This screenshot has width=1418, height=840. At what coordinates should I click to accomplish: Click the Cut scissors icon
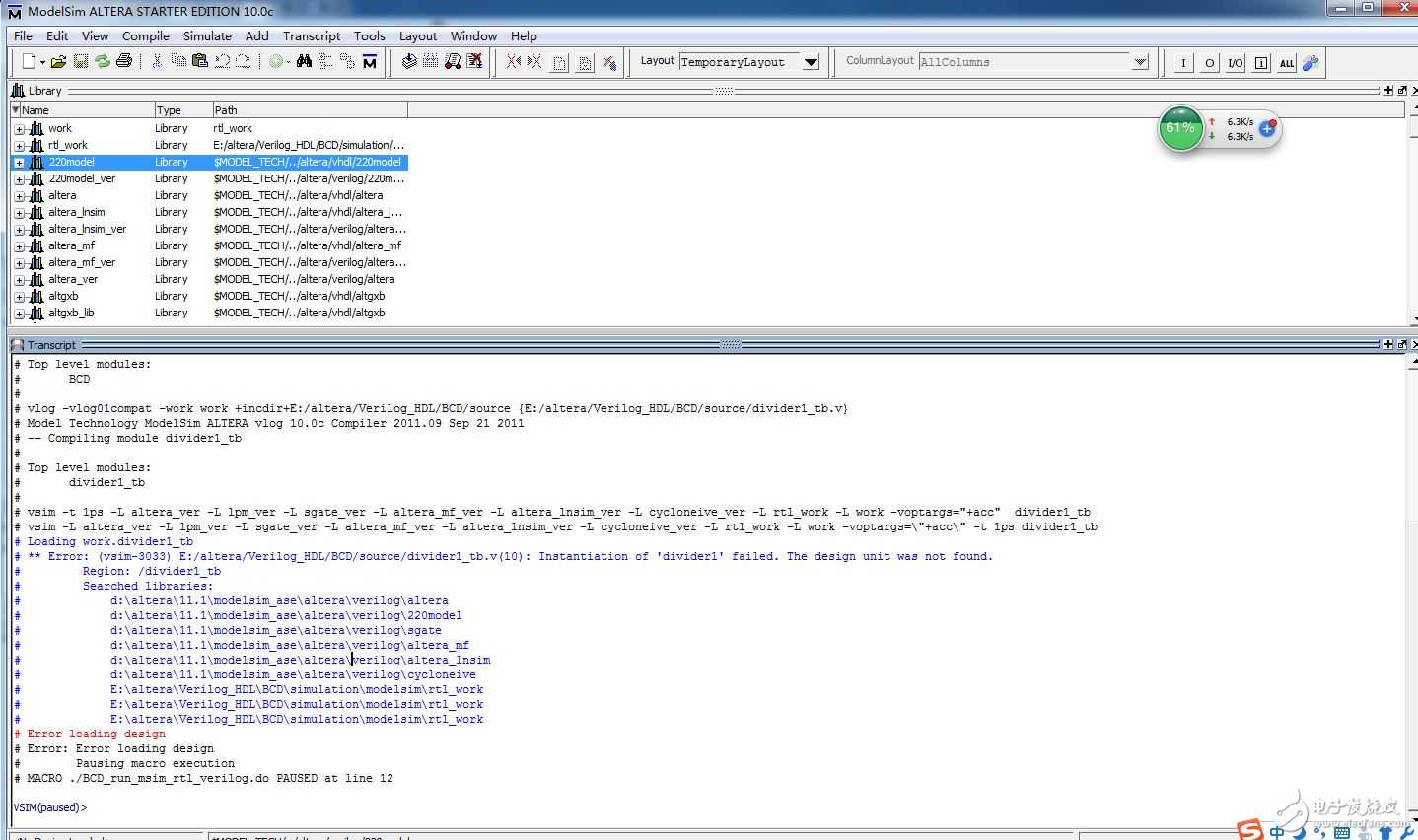156,61
